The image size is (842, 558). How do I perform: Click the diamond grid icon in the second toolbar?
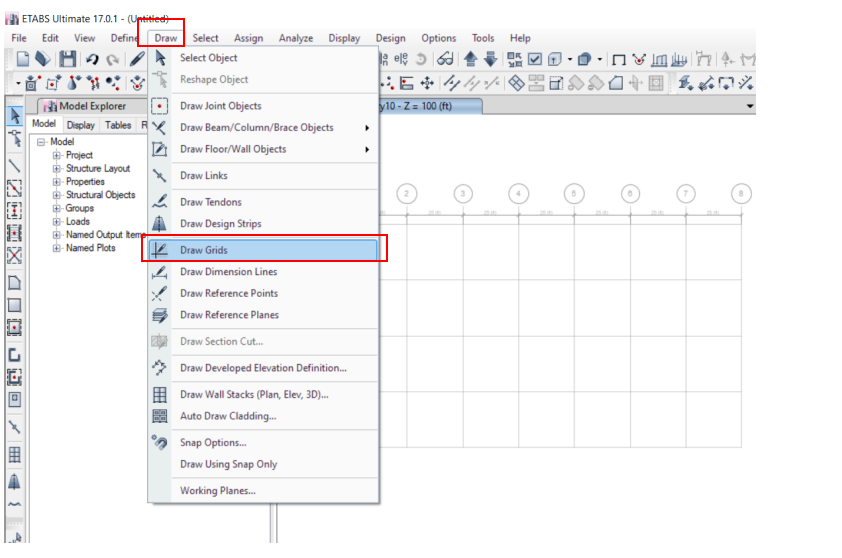[516, 83]
